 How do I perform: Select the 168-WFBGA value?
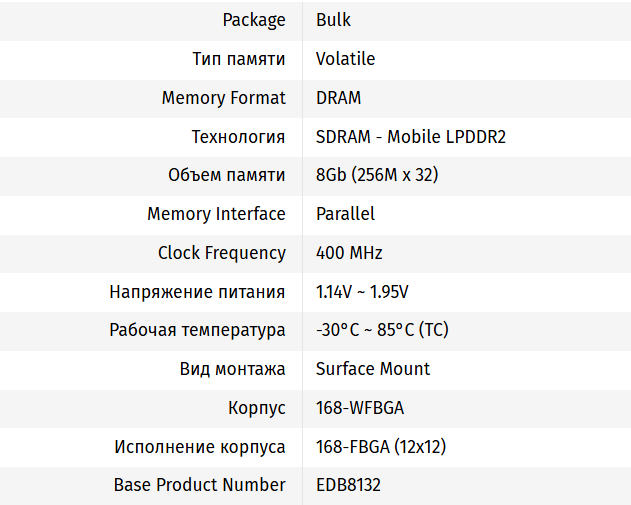(x=359, y=408)
